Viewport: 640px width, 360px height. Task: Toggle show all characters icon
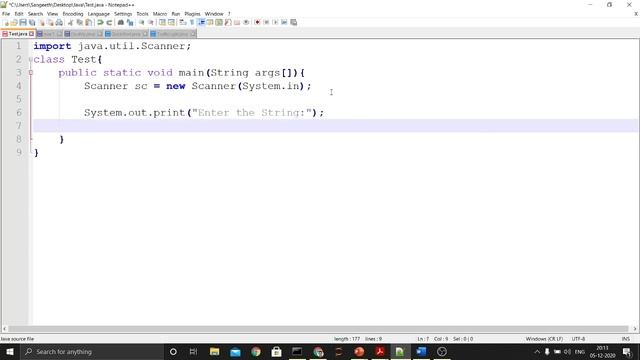pos(191,22)
